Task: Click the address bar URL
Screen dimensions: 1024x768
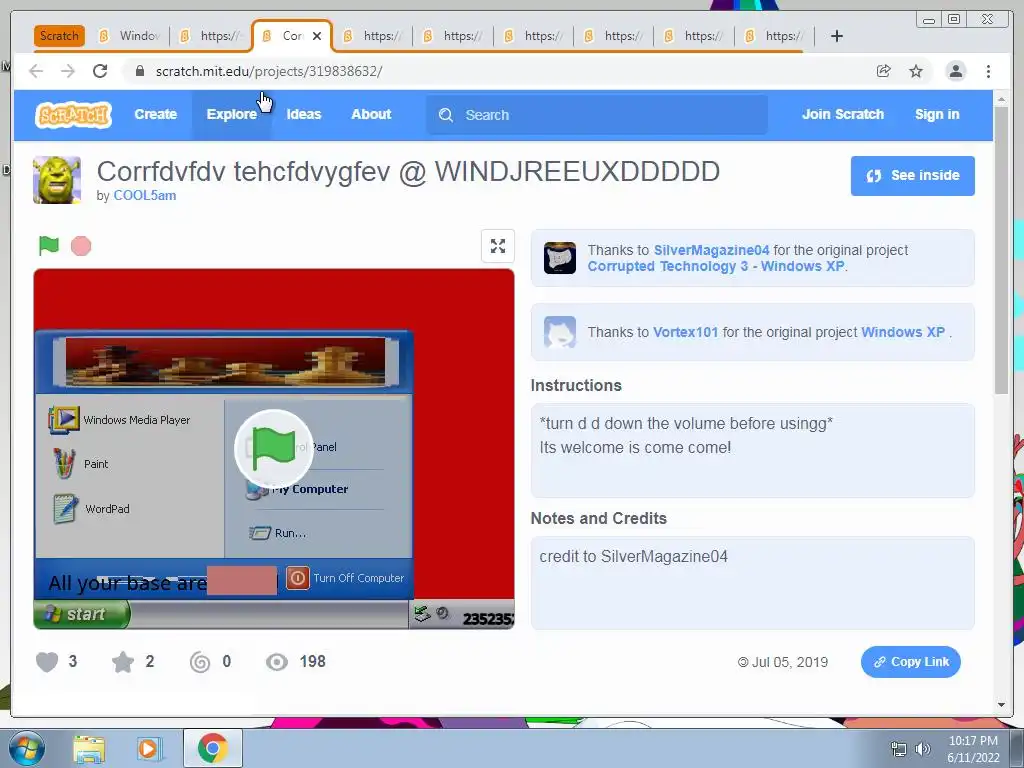Action: click(x=269, y=71)
